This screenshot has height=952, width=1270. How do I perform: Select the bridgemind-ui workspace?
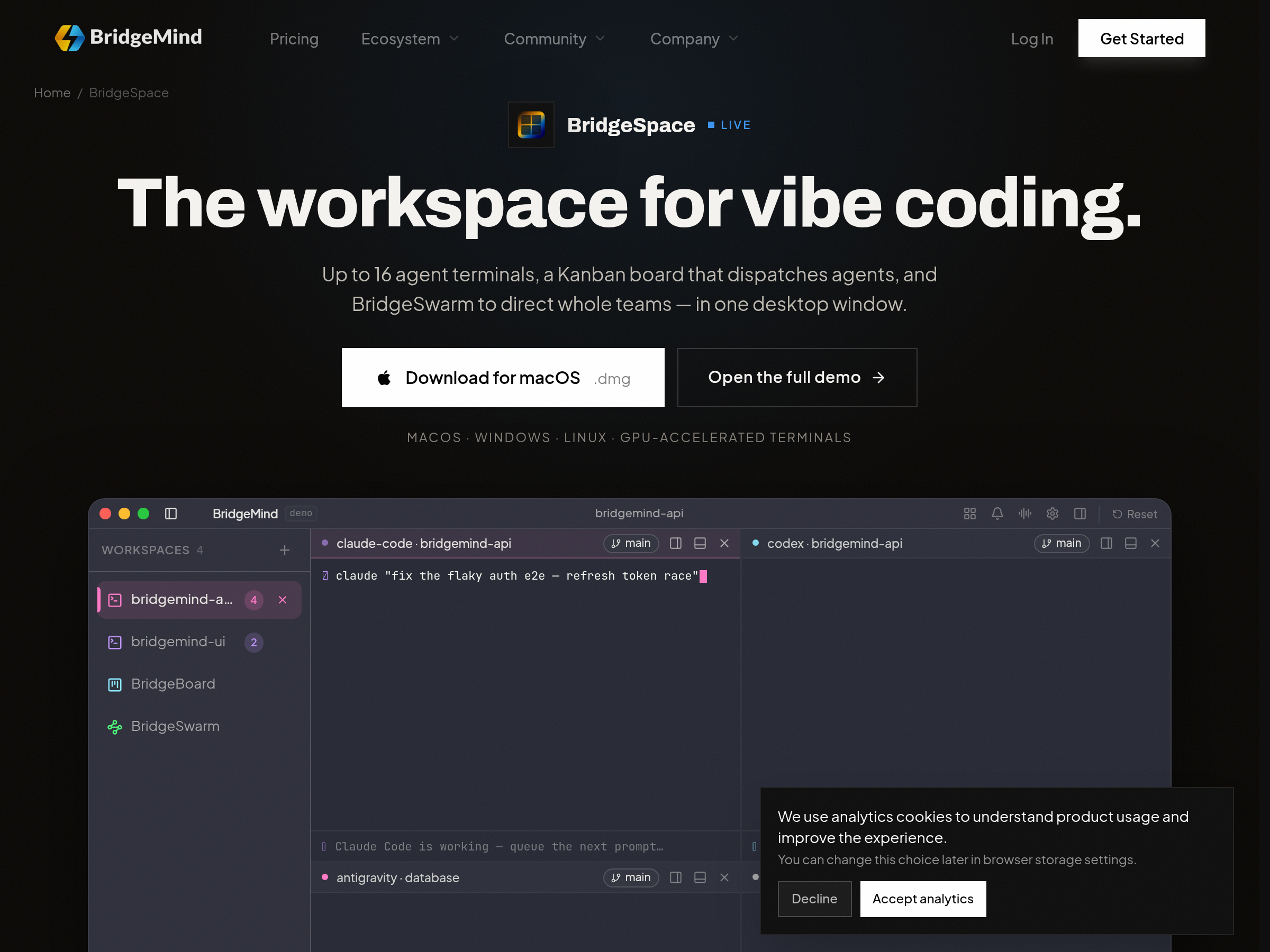199,642
